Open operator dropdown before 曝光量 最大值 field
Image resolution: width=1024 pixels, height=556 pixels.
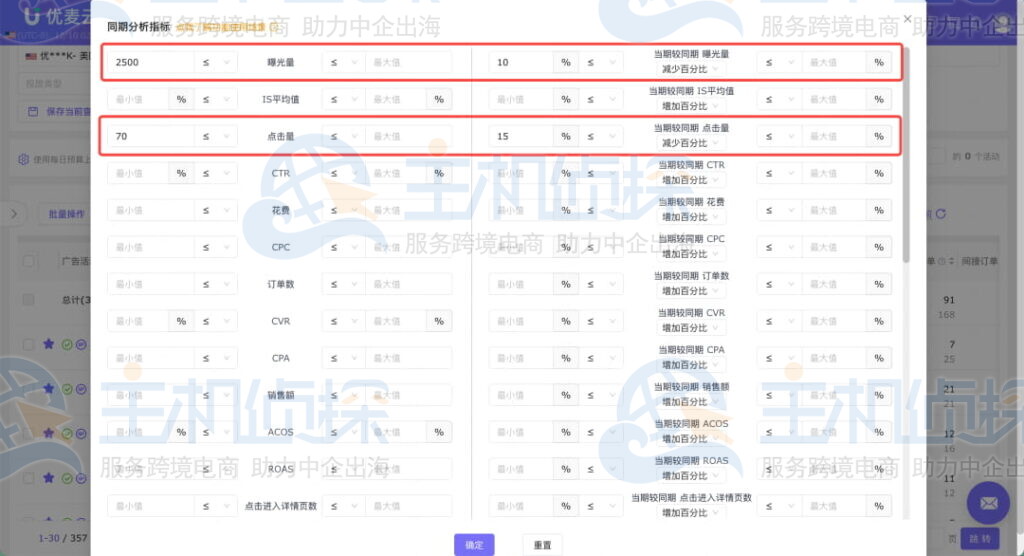click(x=344, y=63)
